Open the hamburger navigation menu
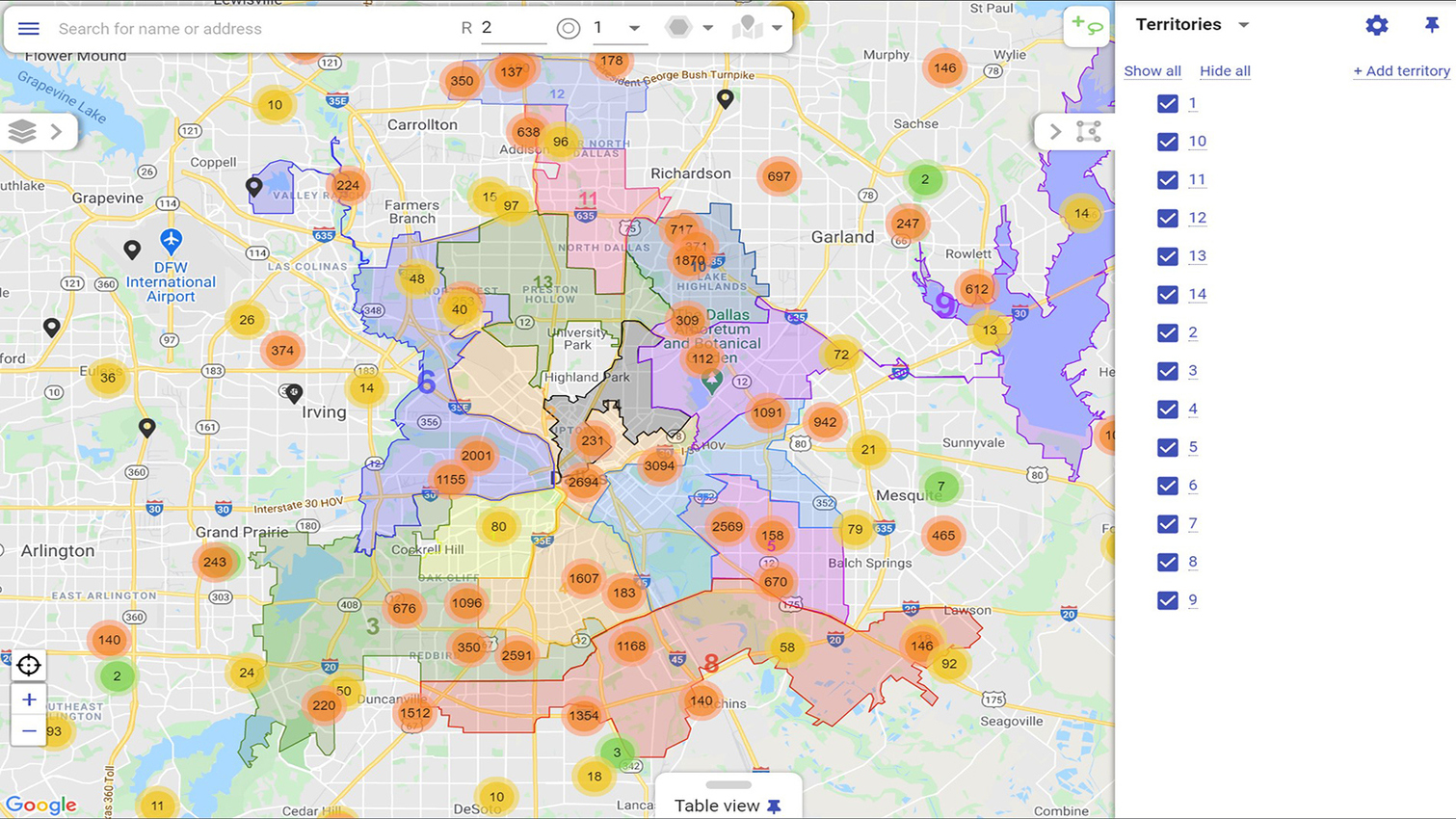Viewport: 1456px width, 819px height. [28, 28]
